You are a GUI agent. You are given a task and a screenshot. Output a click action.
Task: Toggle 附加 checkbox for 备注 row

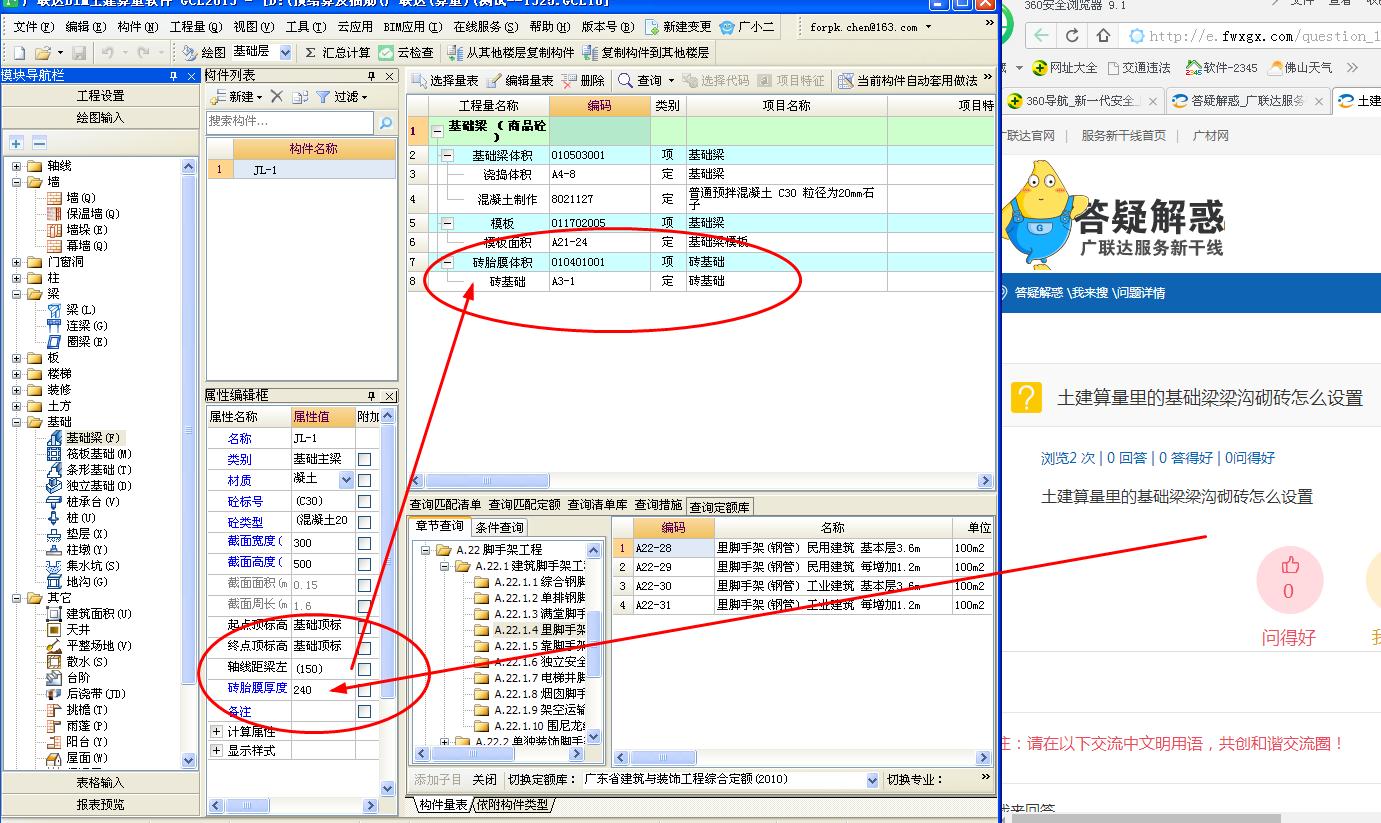click(365, 711)
